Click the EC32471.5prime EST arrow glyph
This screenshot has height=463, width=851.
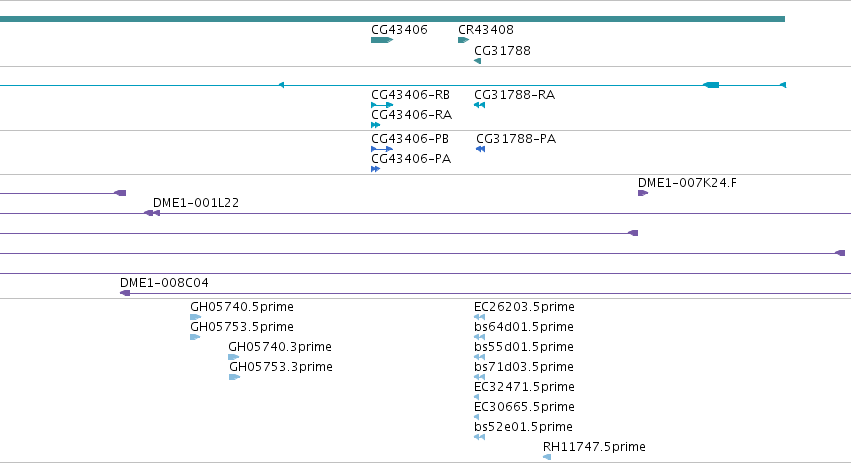point(477,397)
